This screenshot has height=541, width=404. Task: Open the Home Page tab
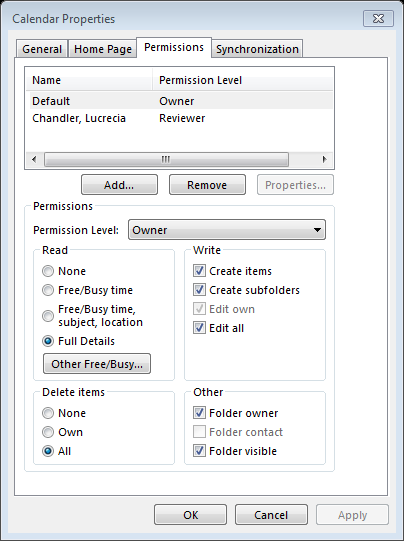[x=103, y=49]
